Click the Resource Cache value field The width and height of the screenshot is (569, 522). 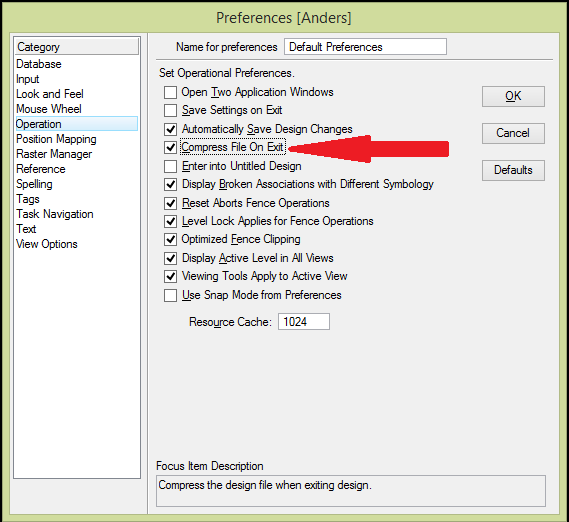pos(304,322)
